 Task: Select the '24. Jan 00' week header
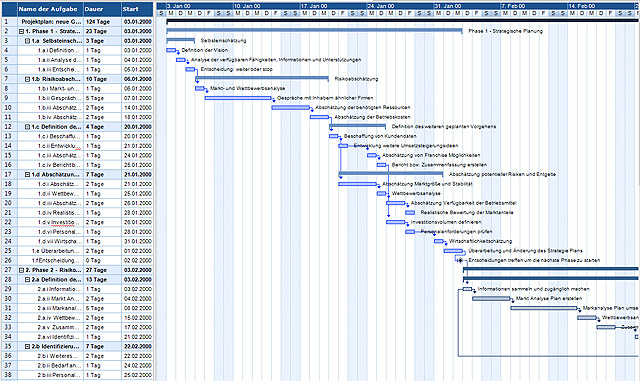point(400,6)
